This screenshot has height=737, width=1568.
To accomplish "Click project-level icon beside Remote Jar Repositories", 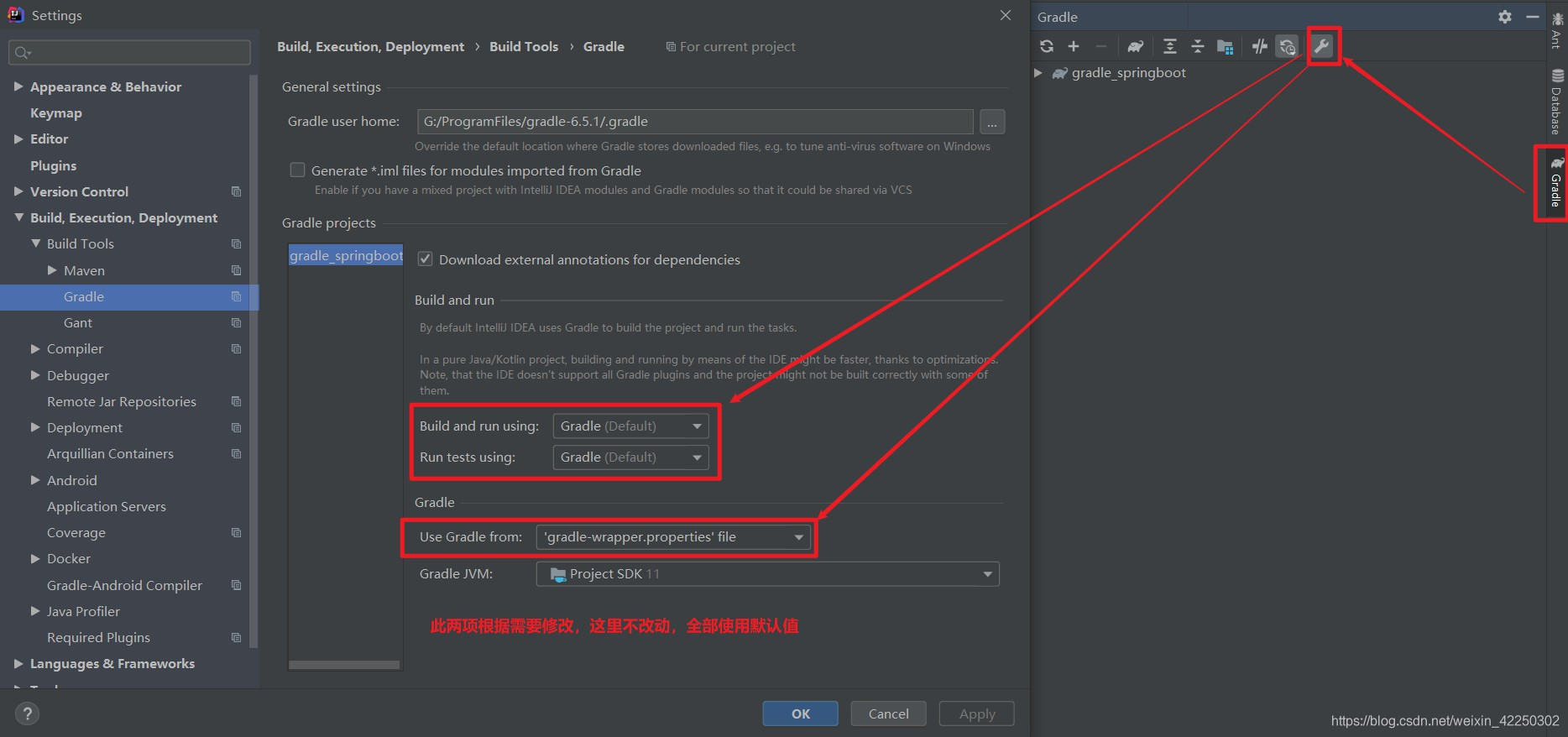I will (236, 401).
